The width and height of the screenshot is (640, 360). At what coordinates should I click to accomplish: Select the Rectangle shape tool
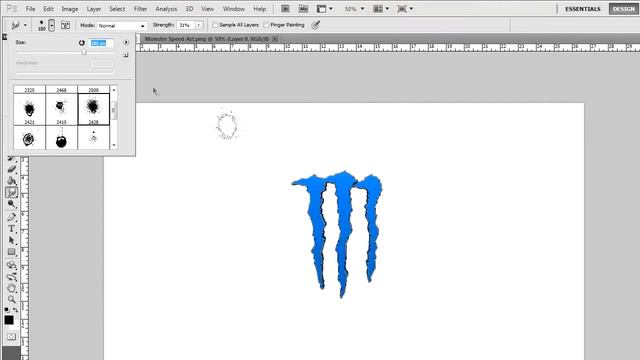pyautogui.click(x=12, y=252)
